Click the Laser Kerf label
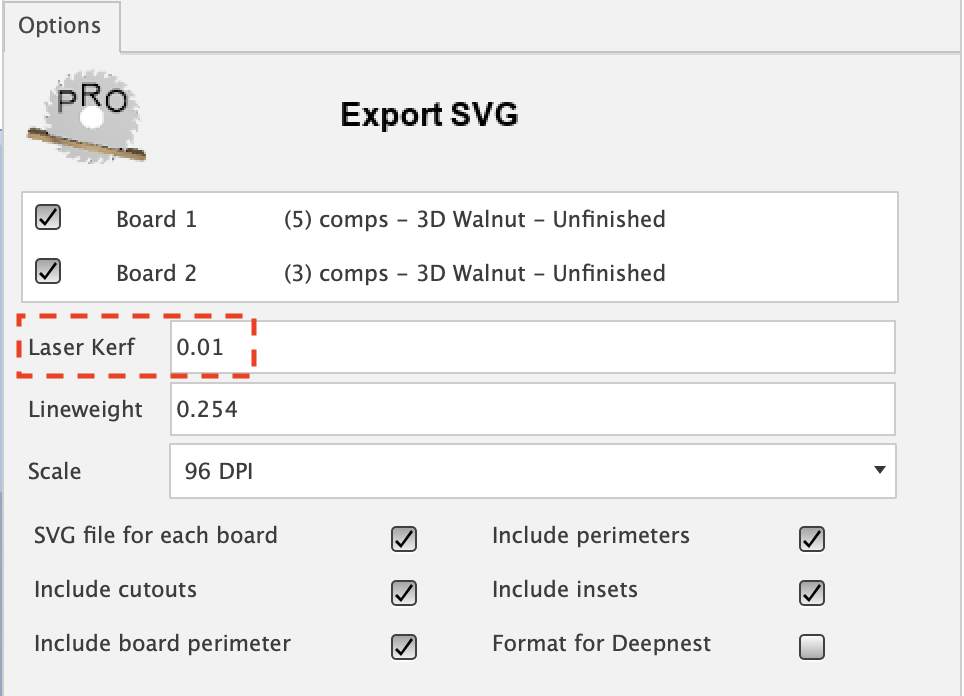The width and height of the screenshot is (964, 696). 81,348
